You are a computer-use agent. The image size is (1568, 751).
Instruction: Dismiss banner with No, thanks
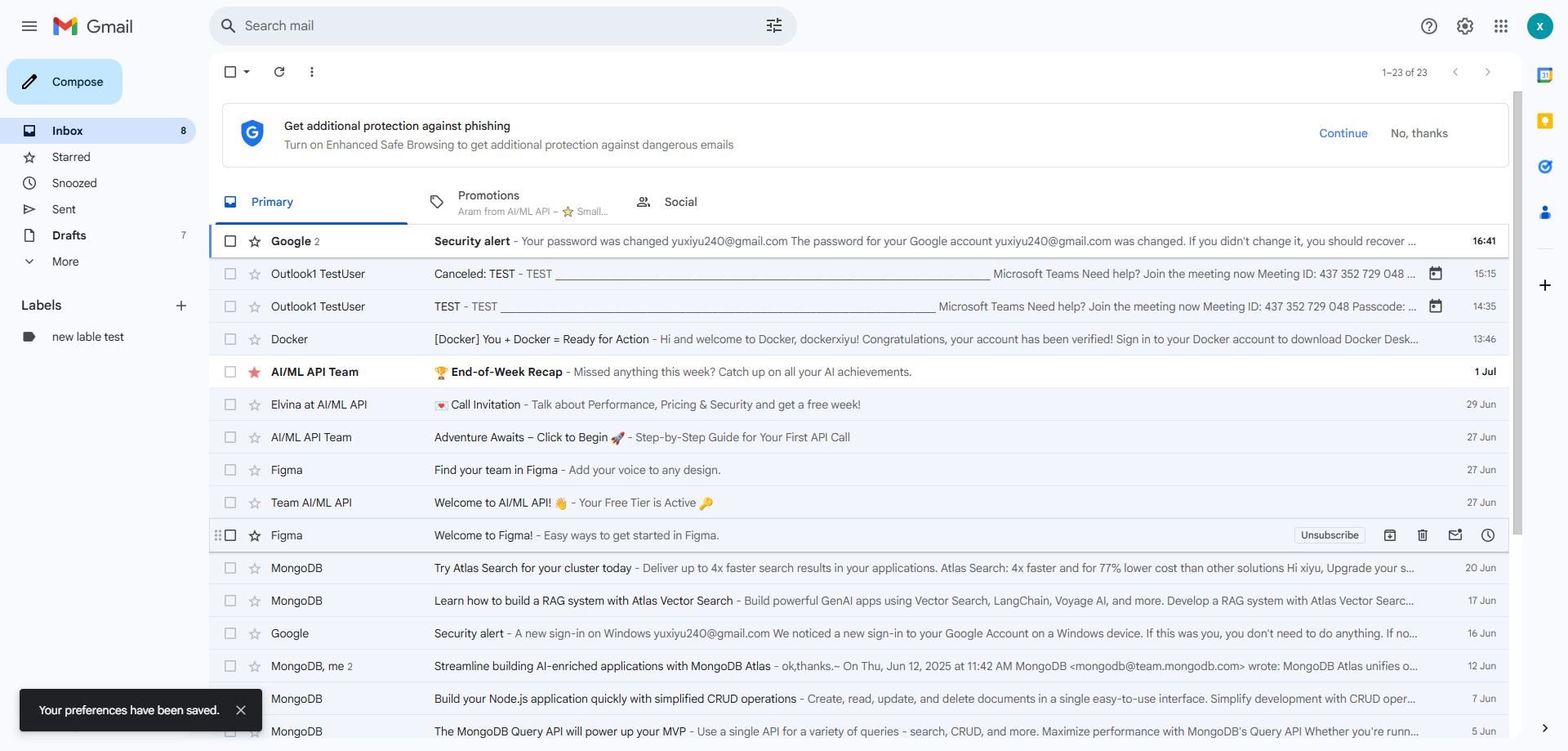(x=1419, y=133)
